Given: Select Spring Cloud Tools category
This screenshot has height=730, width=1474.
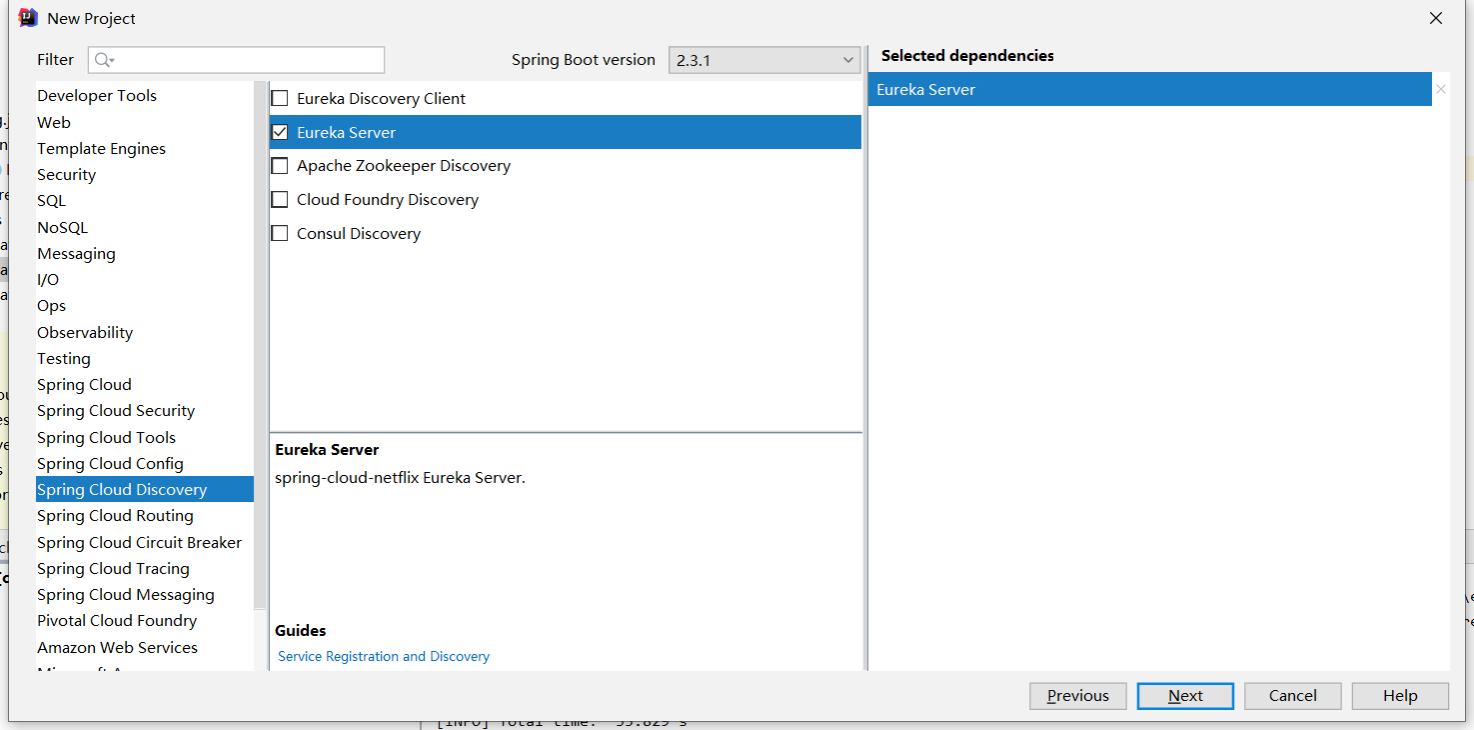Looking at the screenshot, I should pyautogui.click(x=145, y=437).
